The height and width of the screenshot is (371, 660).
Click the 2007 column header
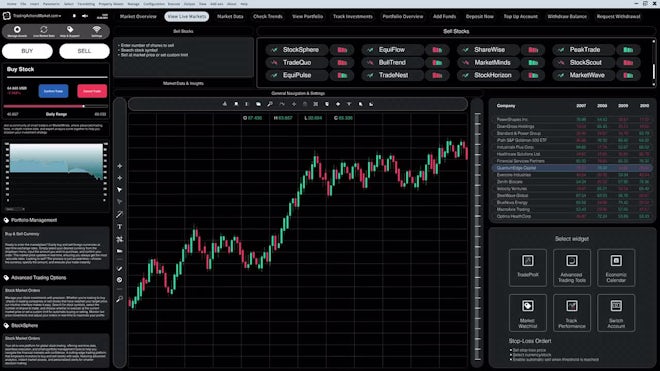(x=581, y=106)
